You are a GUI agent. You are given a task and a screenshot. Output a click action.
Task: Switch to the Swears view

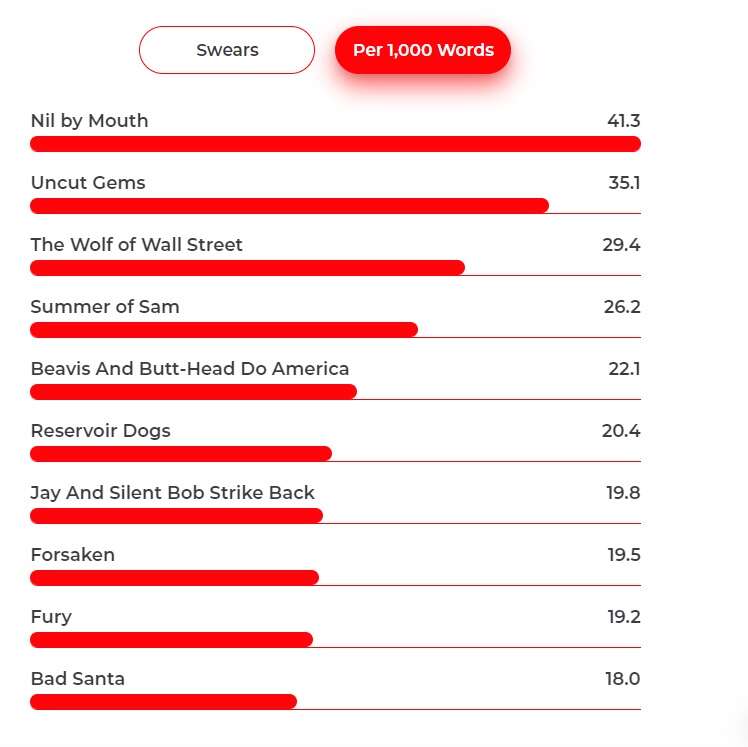(227, 50)
